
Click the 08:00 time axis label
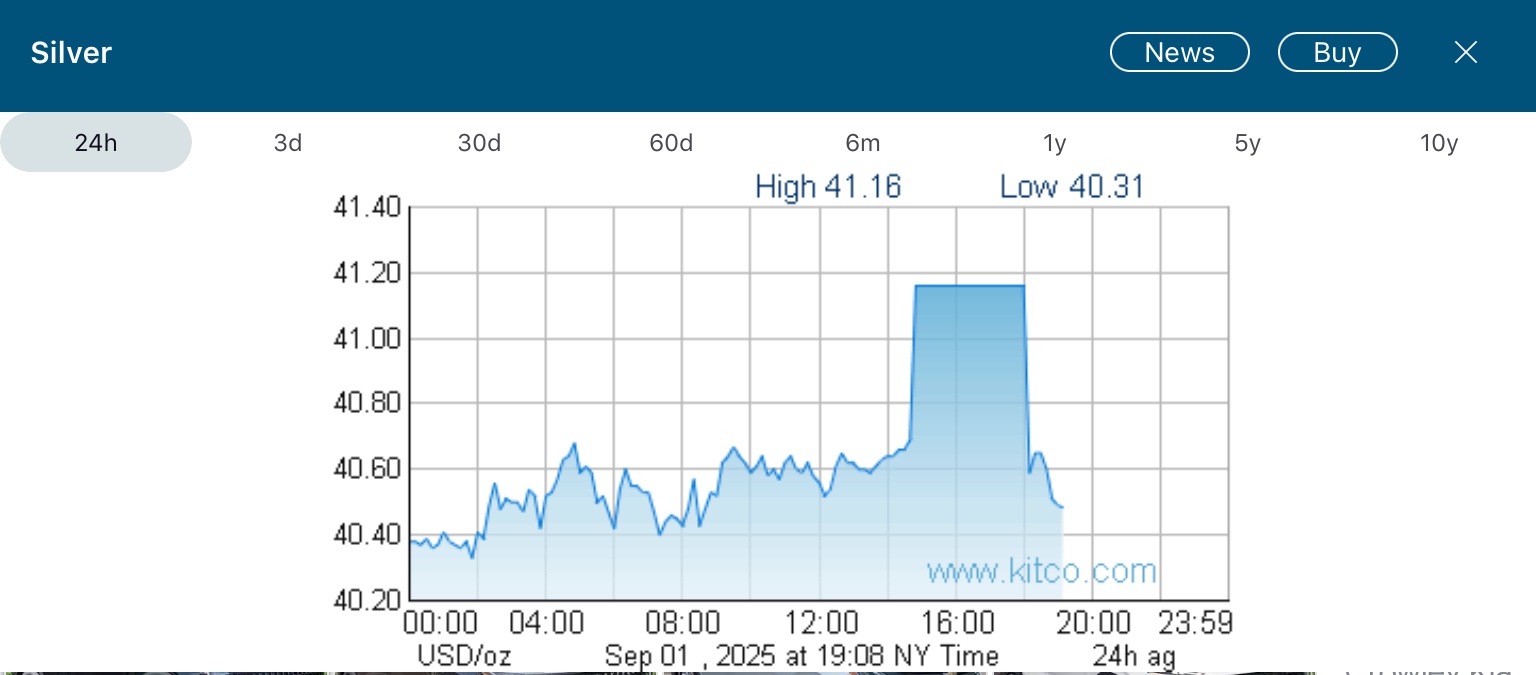tap(683, 623)
